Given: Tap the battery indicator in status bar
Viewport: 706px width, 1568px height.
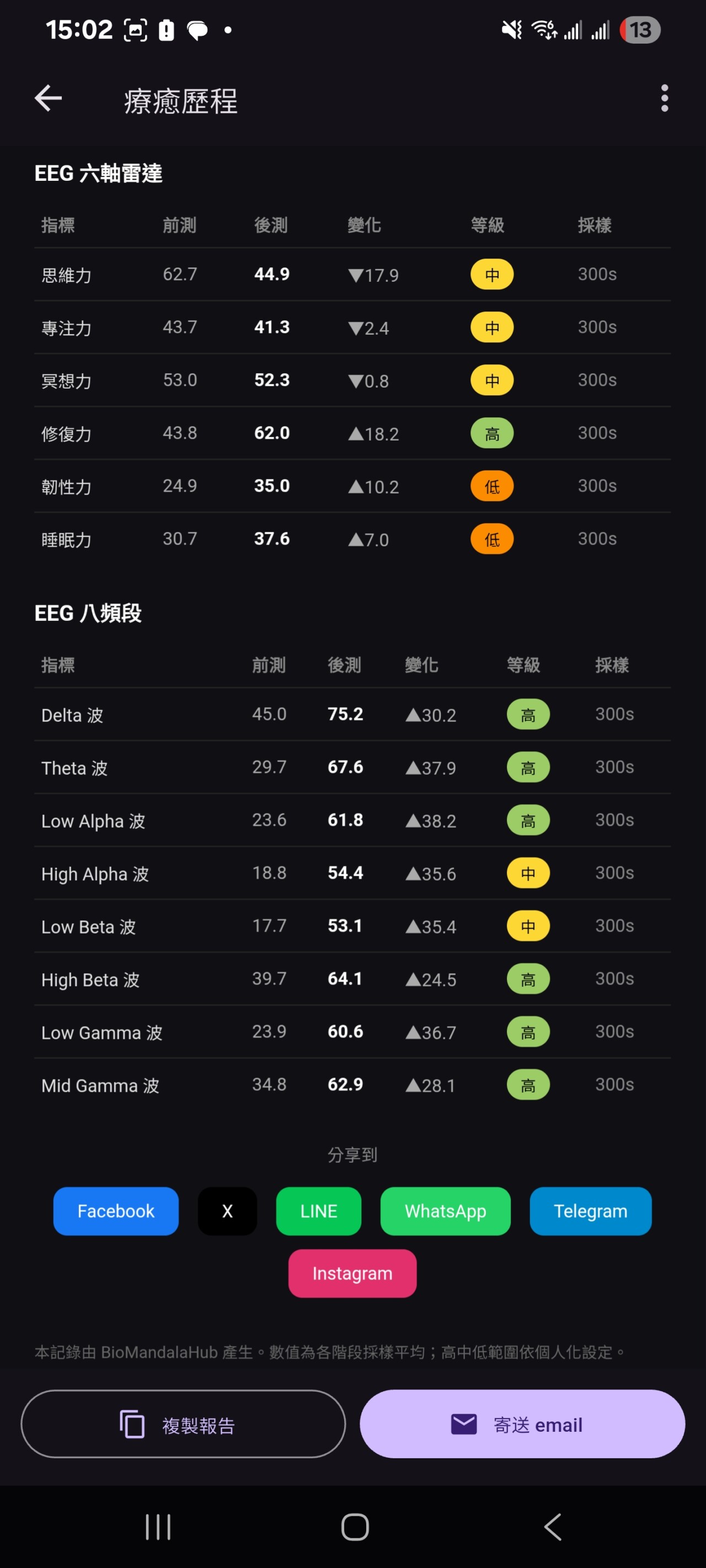Looking at the screenshot, I should point(640,30).
